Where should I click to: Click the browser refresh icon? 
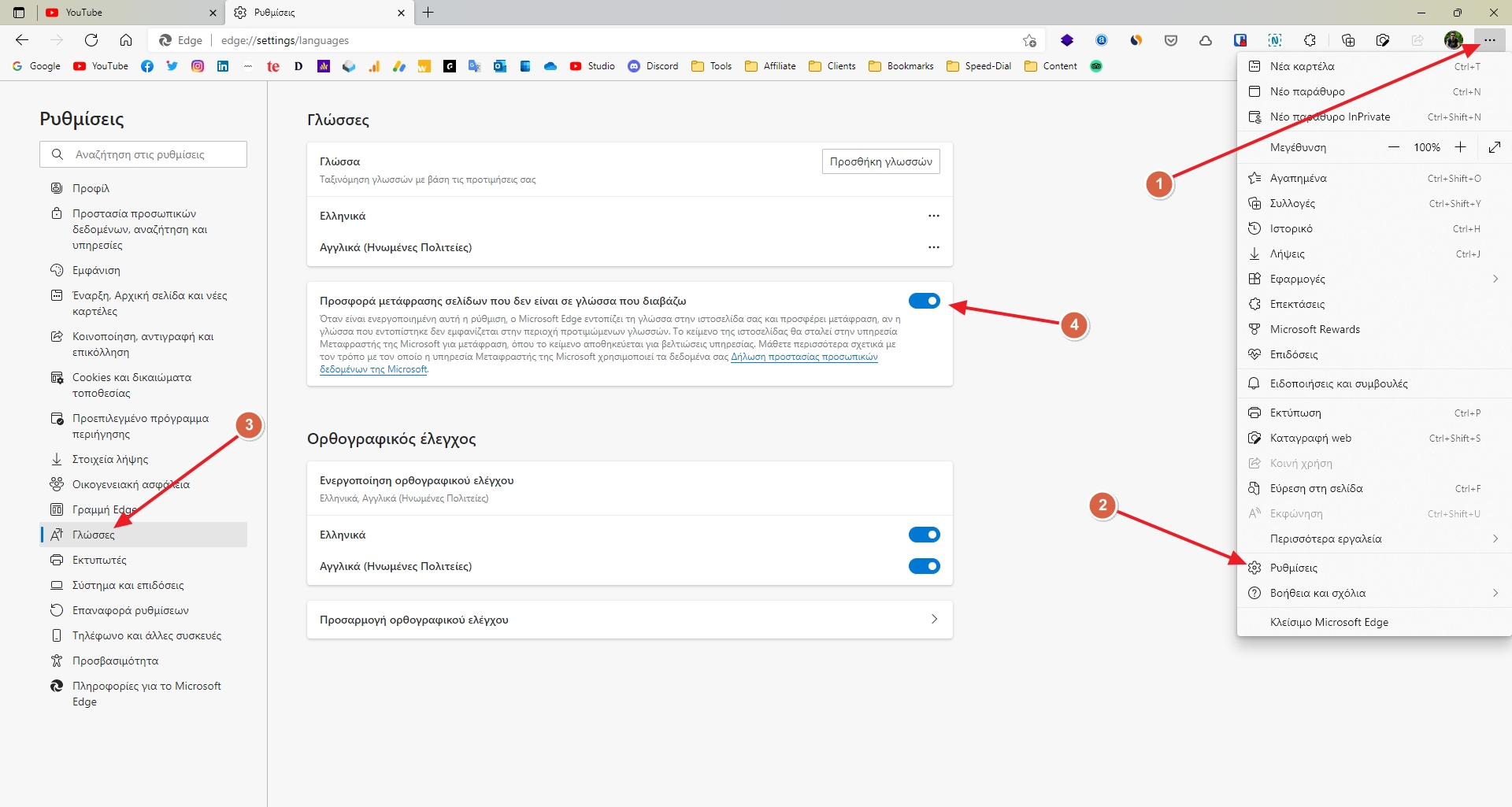[91, 40]
